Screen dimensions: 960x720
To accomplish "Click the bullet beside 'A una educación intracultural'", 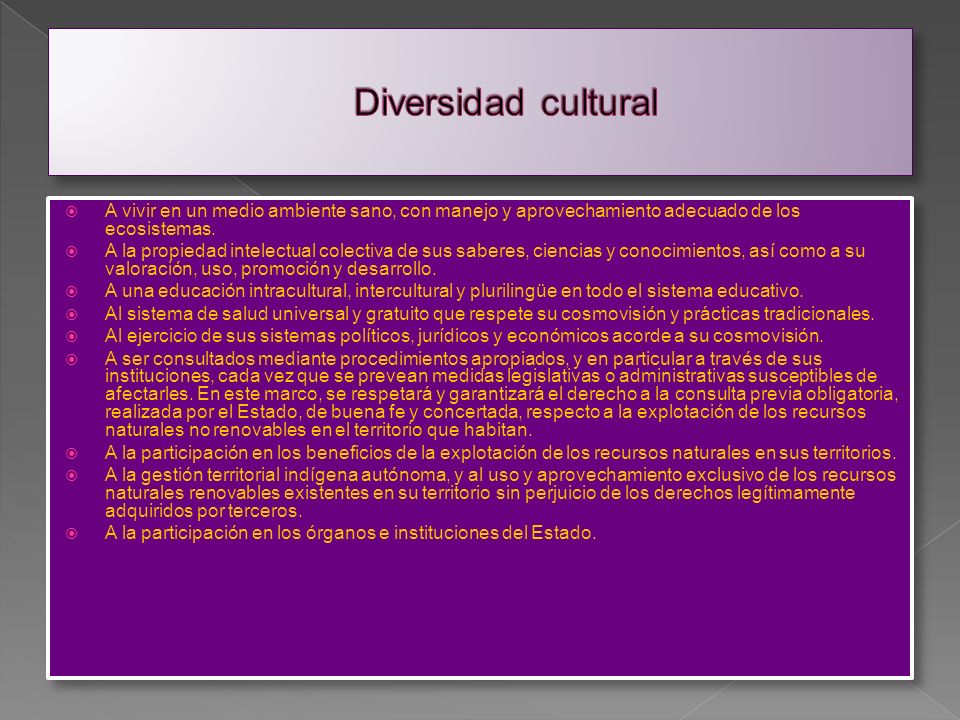I will pos(72,291).
